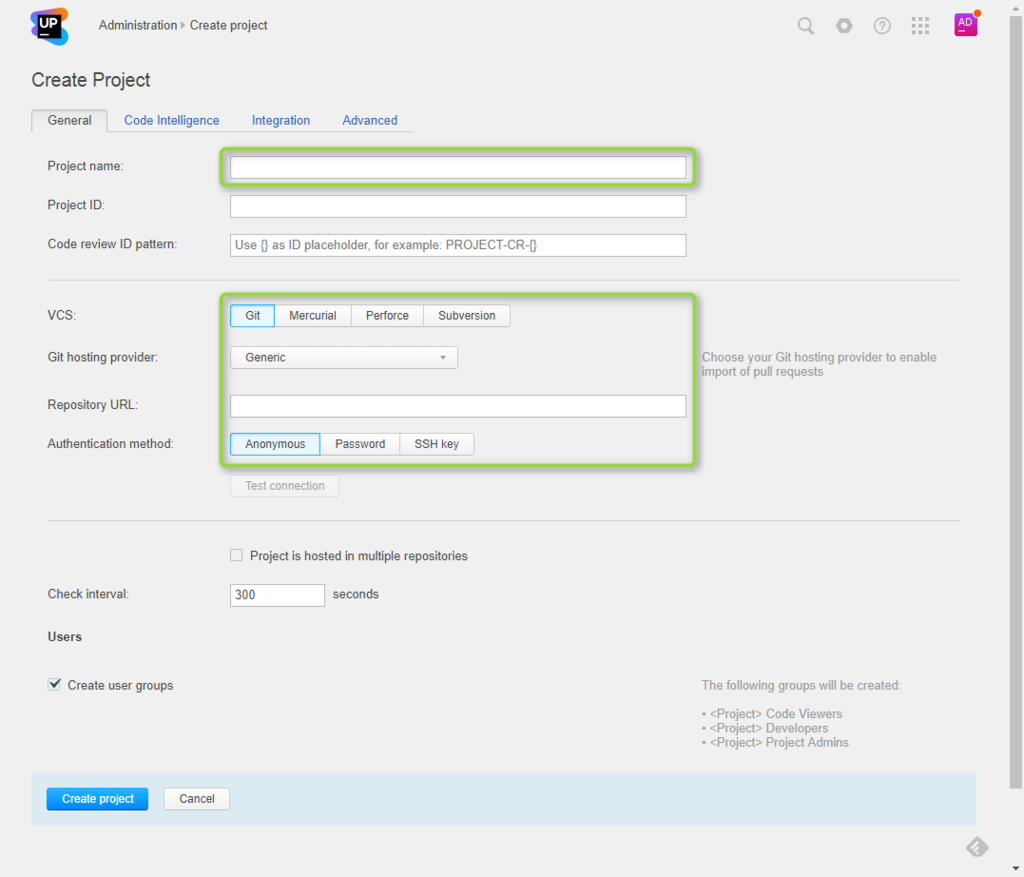Click the scrollbar down arrow
The width and height of the screenshot is (1024, 877).
coord(1016,869)
